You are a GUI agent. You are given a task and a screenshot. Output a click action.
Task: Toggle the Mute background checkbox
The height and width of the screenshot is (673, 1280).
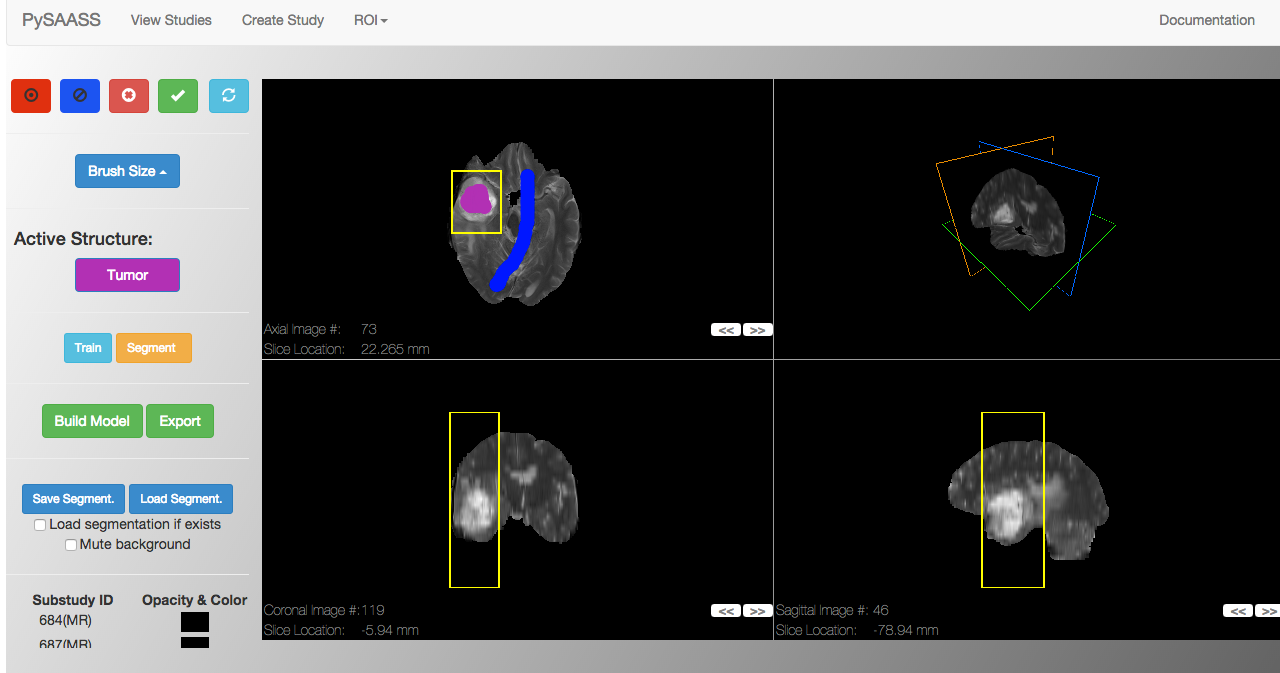coord(71,545)
